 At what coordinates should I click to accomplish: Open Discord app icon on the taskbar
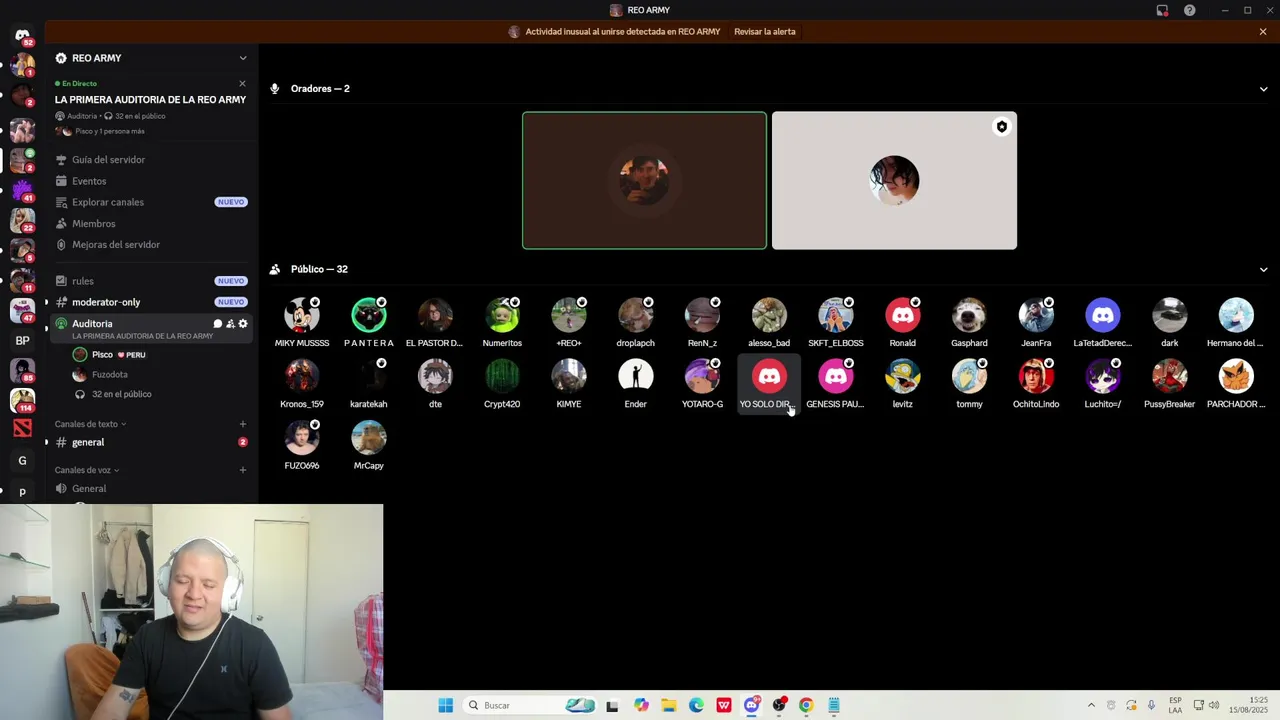tap(752, 705)
